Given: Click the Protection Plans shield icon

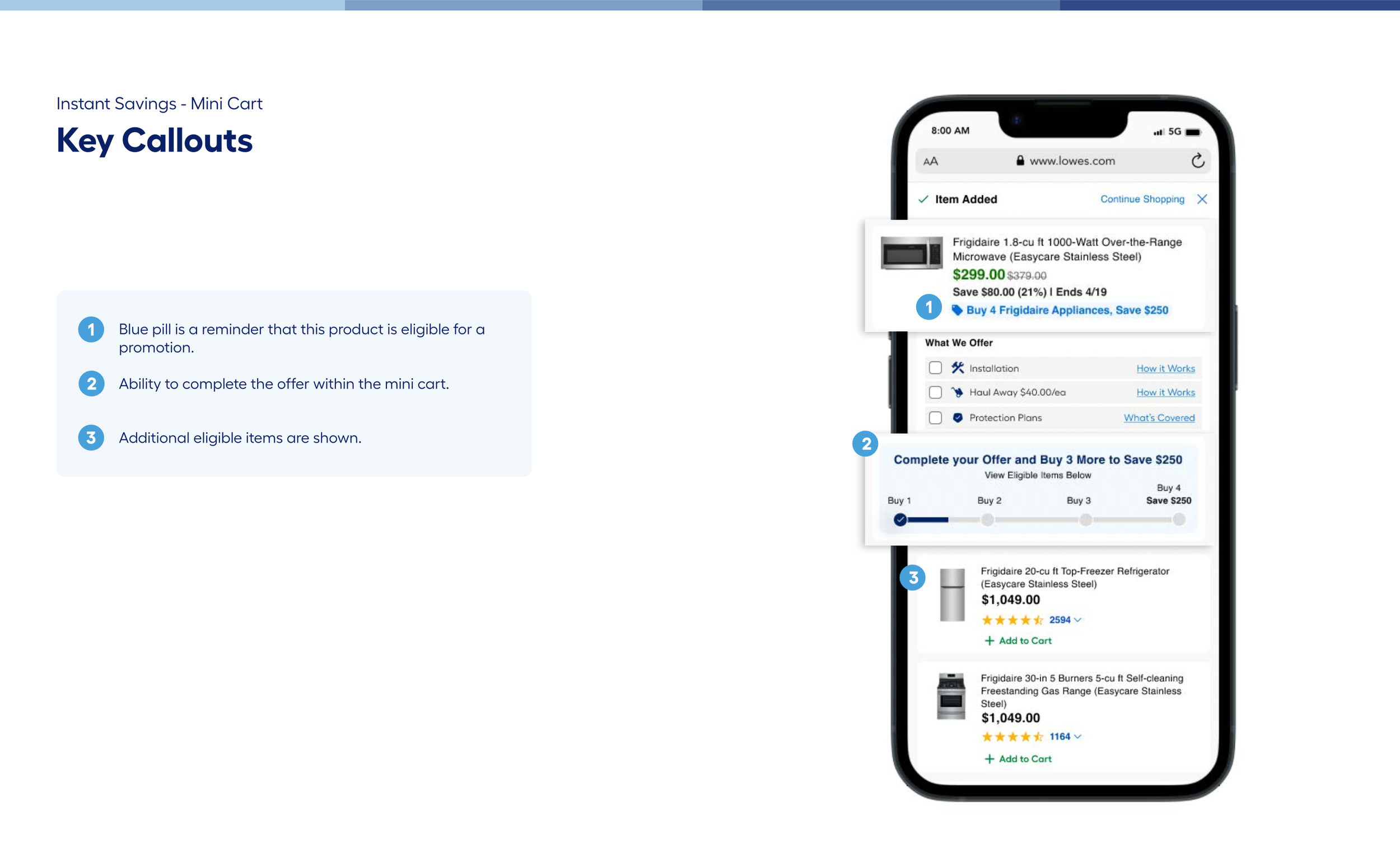Looking at the screenshot, I should [x=957, y=418].
